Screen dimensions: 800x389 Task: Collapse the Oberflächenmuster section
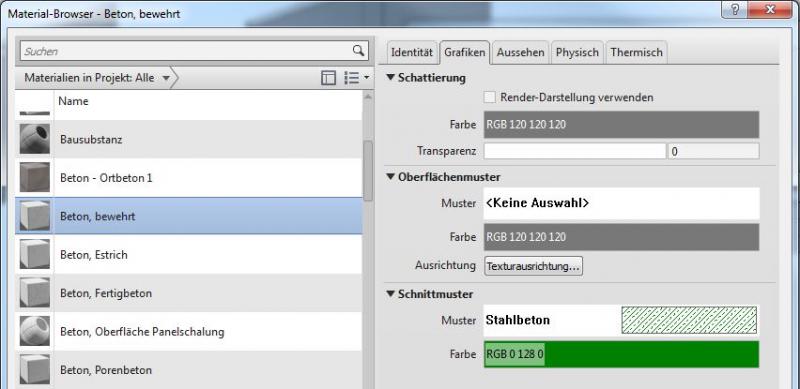click(391, 177)
